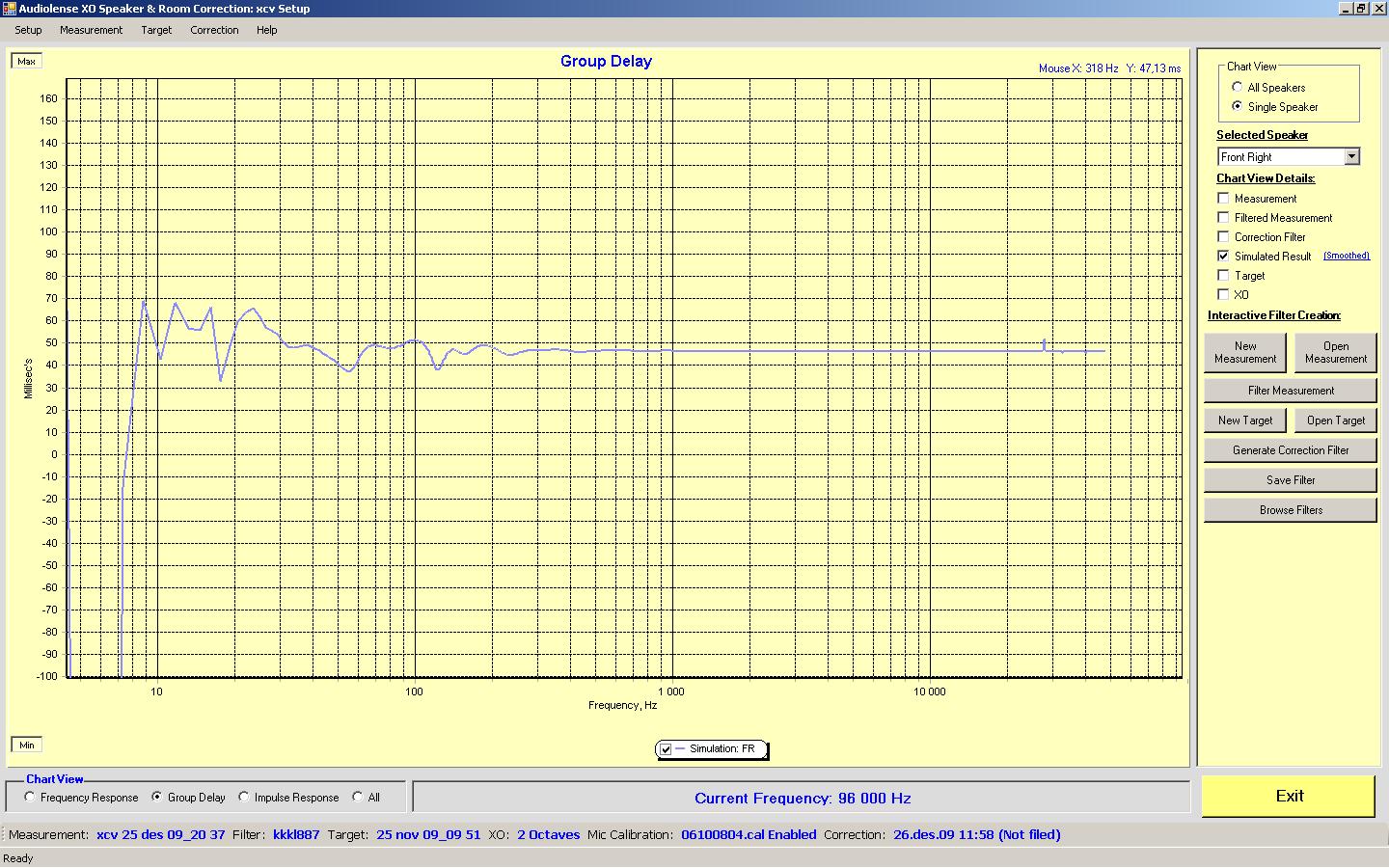
Task: Click the Mouse X/Y readout
Action: (x=1109, y=68)
